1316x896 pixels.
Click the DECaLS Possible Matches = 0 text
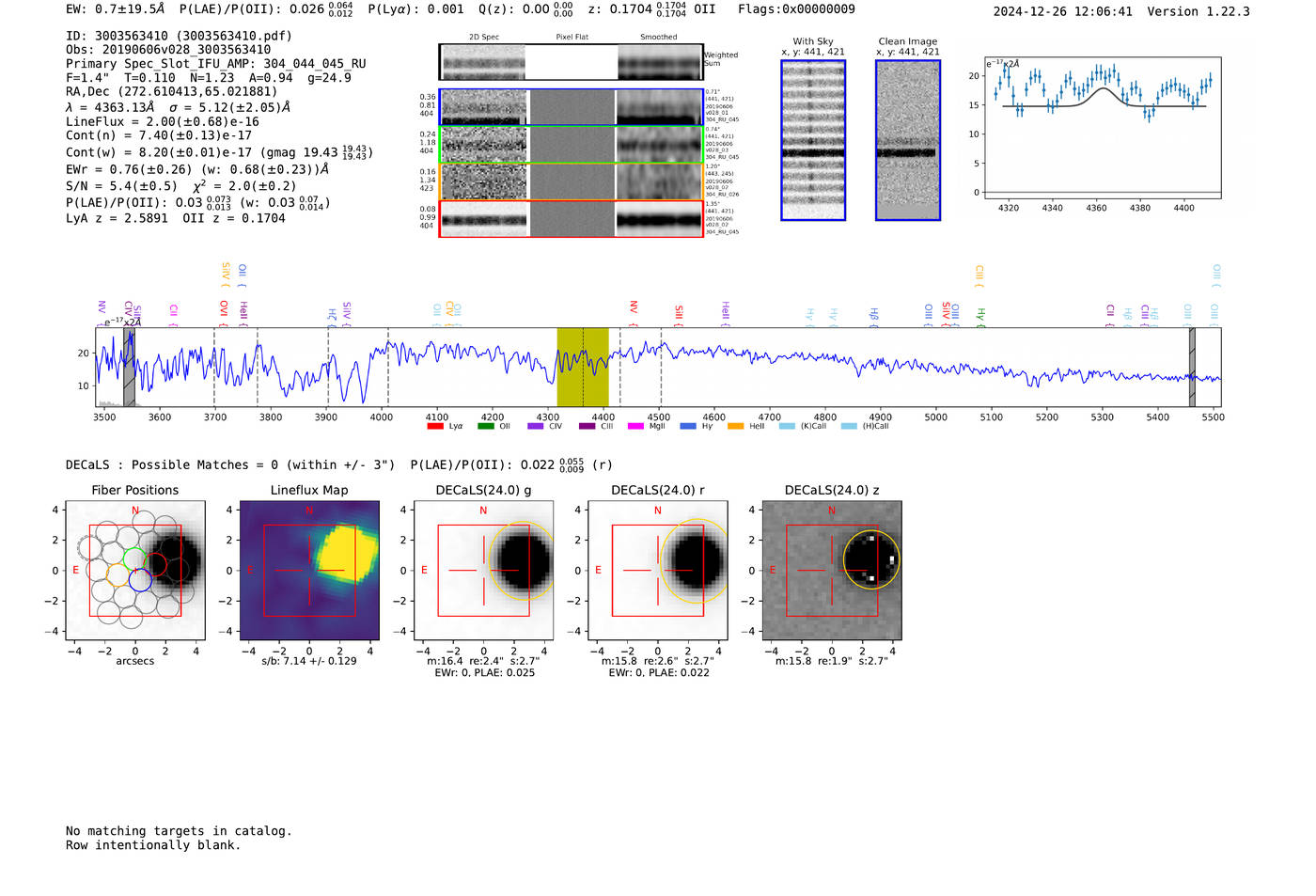tap(230, 465)
